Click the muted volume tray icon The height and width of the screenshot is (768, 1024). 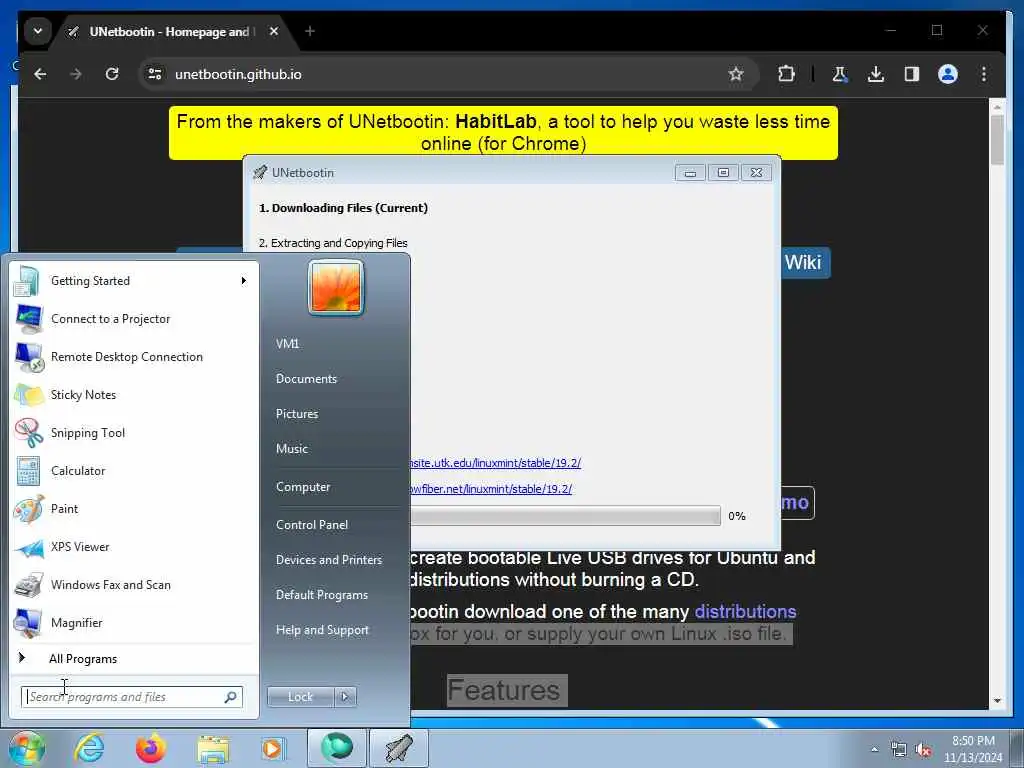click(x=923, y=750)
